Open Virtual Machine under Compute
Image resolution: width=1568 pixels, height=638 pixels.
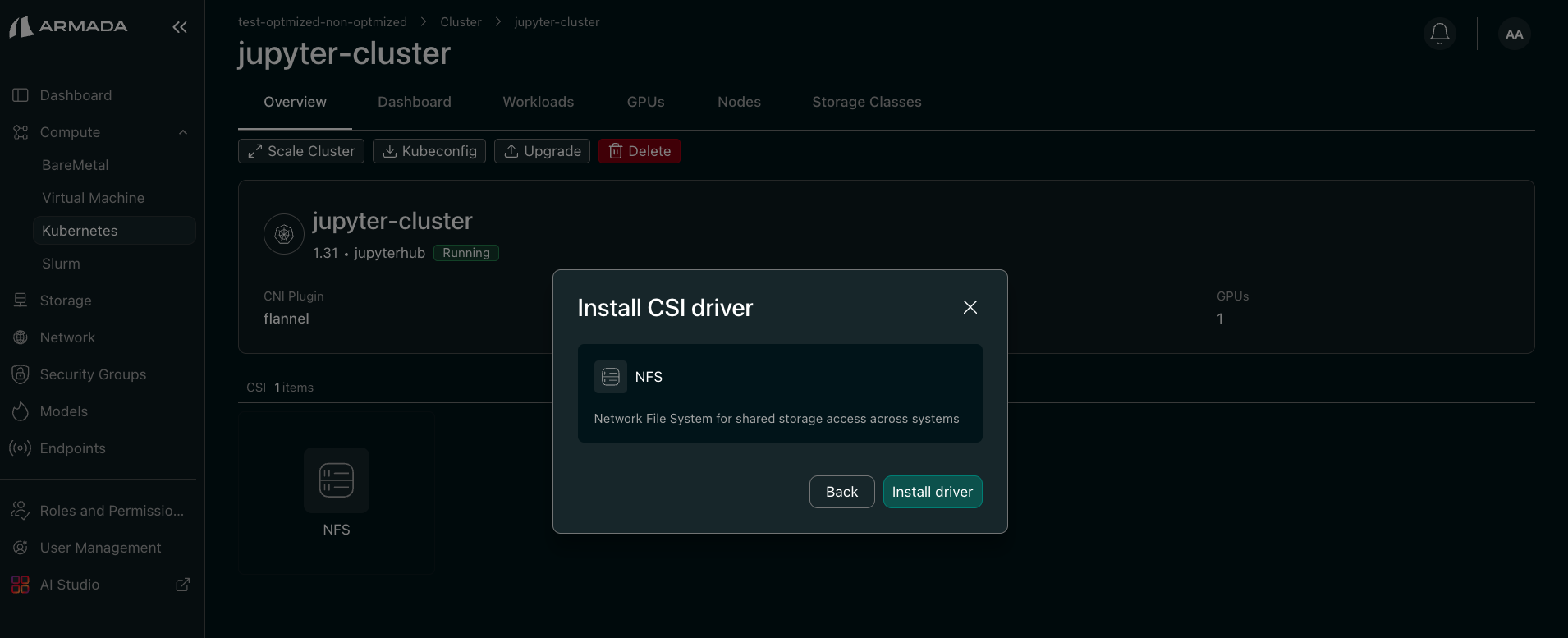(x=94, y=198)
